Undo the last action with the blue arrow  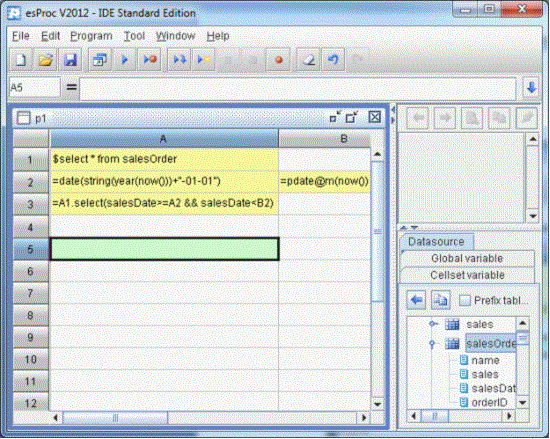[333, 60]
